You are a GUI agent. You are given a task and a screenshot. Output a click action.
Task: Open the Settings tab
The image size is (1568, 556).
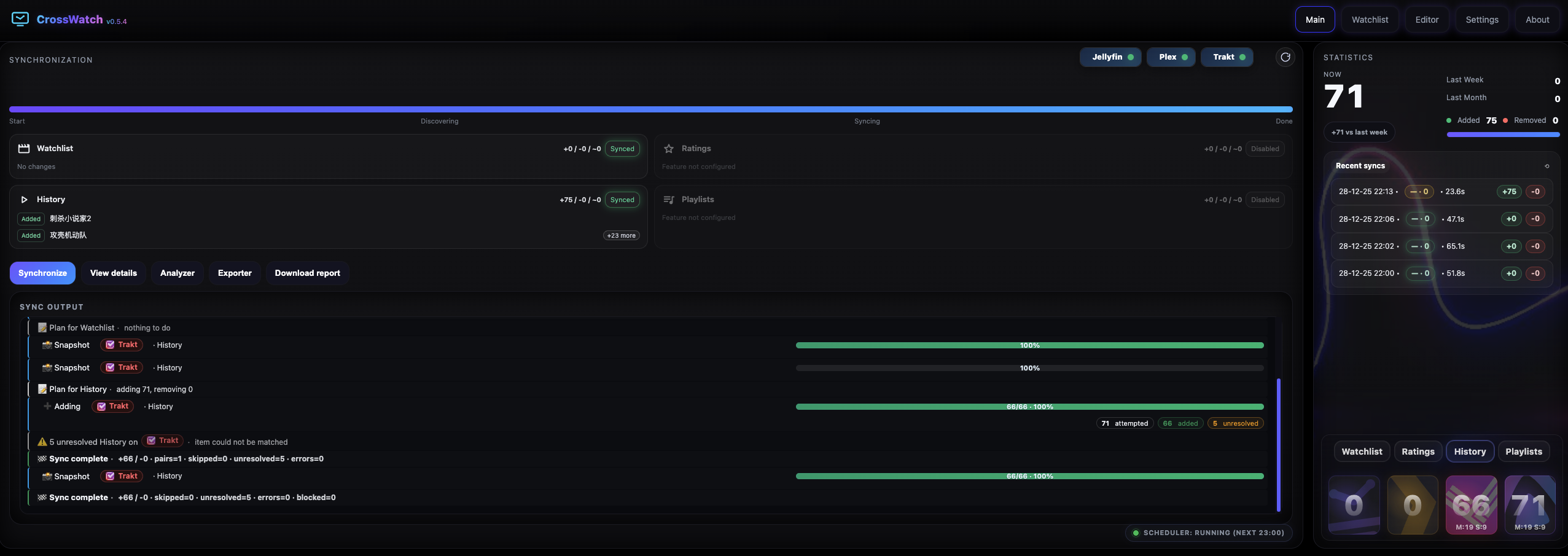click(1482, 20)
